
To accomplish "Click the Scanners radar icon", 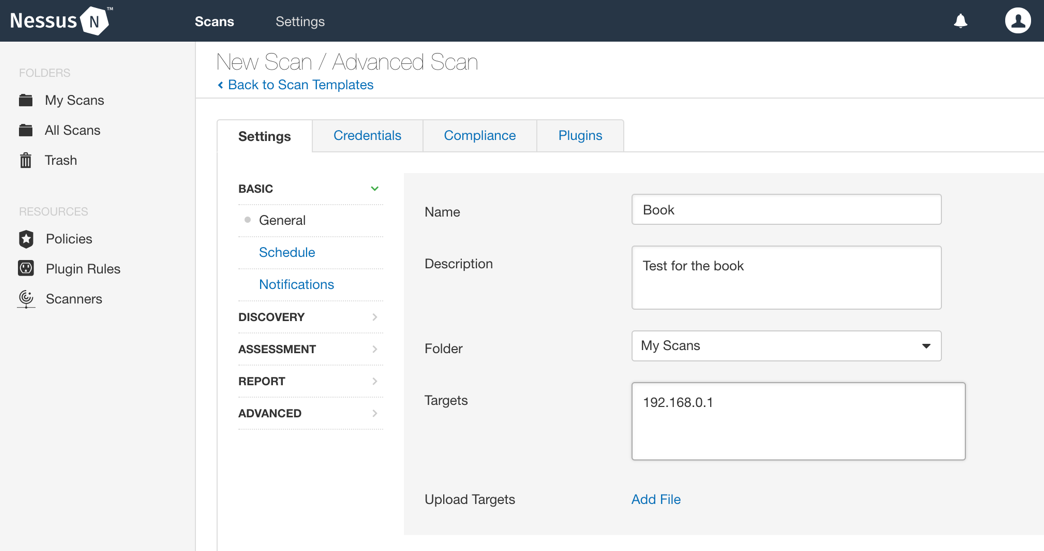I will [26, 299].
